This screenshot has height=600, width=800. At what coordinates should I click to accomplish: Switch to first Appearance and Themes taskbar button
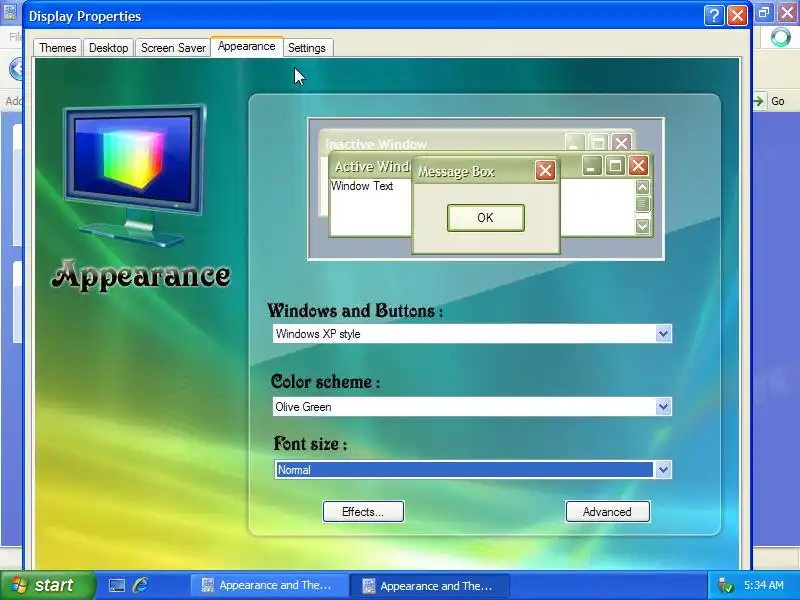(269, 586)
